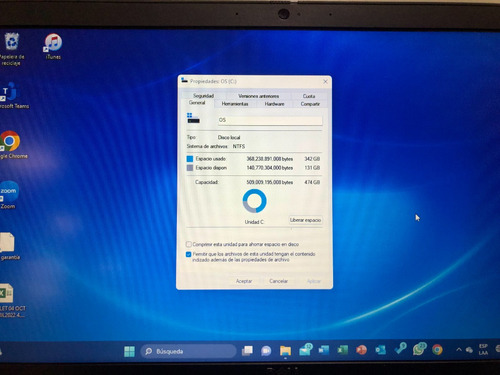Click the '131 GB' free space value
Screen dimensions: 500x375
coord(312,168)
